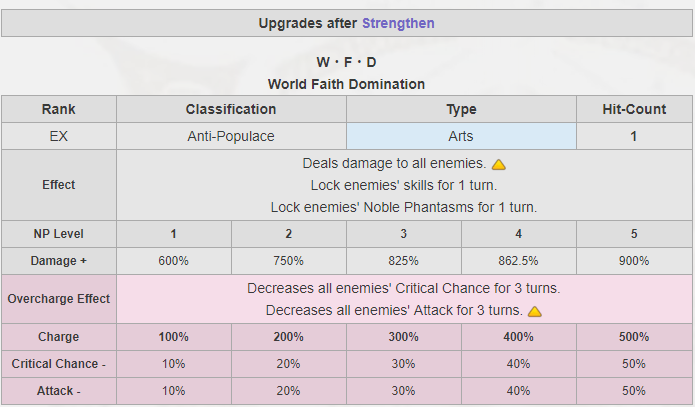Click upgrade triangle icon beside Decreases Attack

(535, 311)
